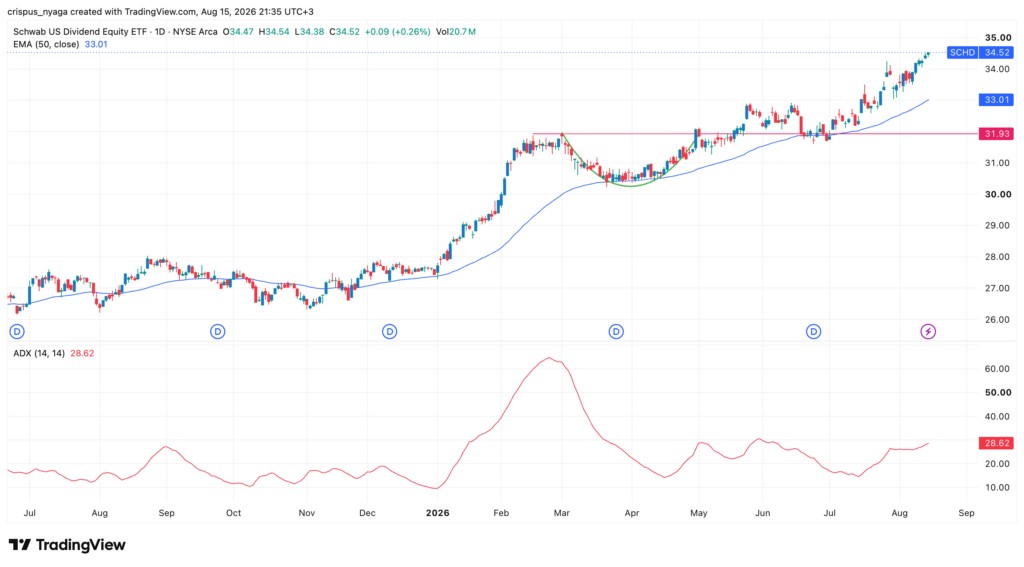
Task: Click the Feb label on the time axis
Action: (x=501, y=513)
